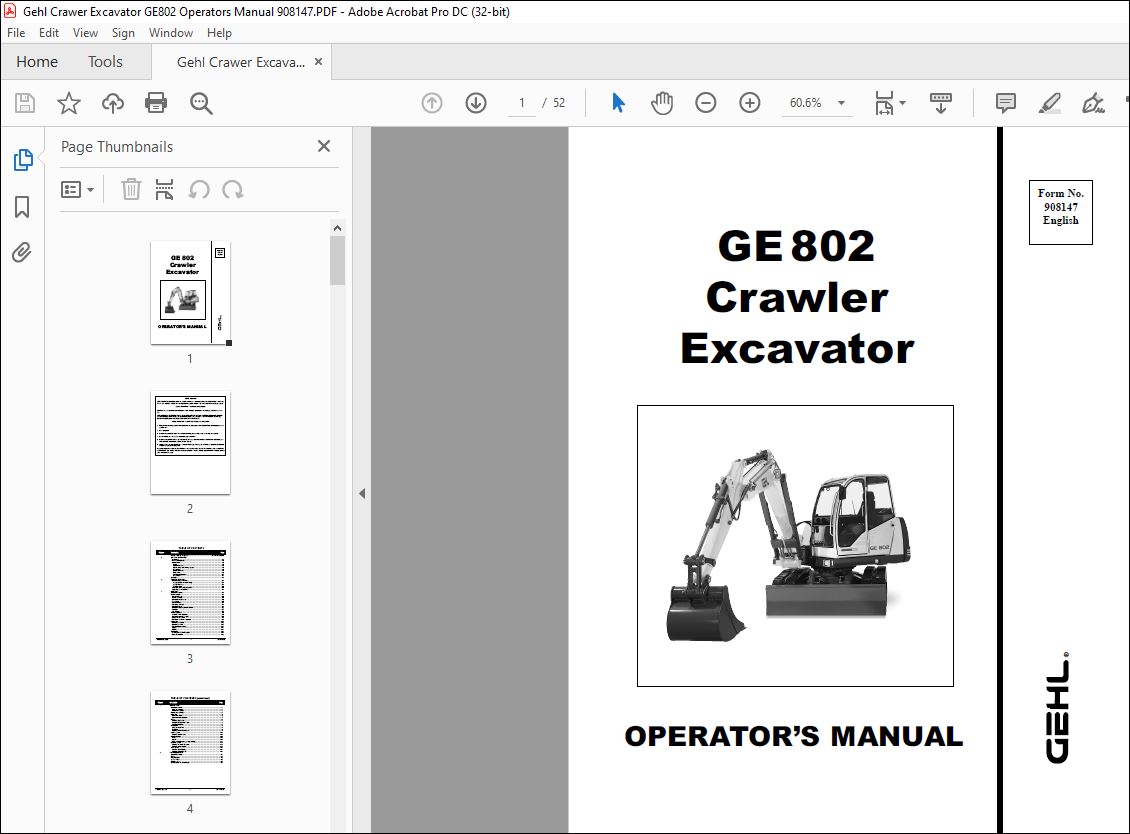Image resolution: width=1130 pixels, height=834 pixels.
Task: Click the "52" total pages text
Action: pos(559,103)
